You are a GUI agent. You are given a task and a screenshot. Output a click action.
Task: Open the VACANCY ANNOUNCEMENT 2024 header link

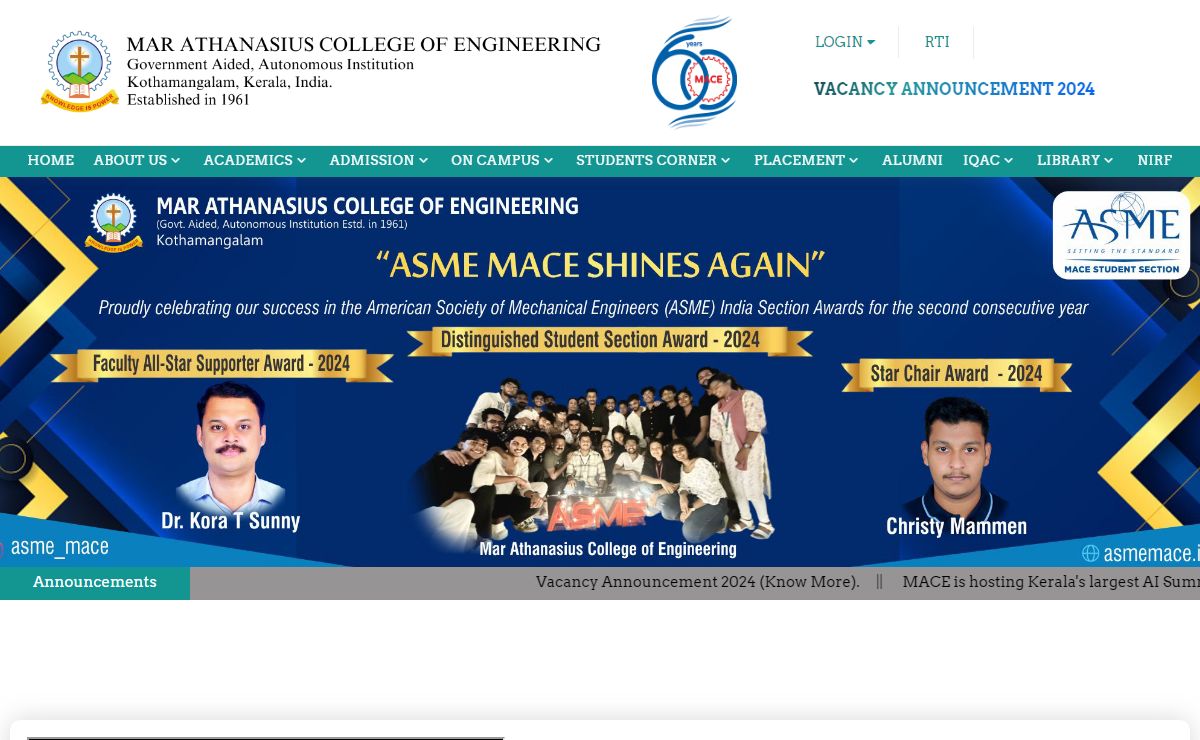pyautogui.click(x=954, y=89)
